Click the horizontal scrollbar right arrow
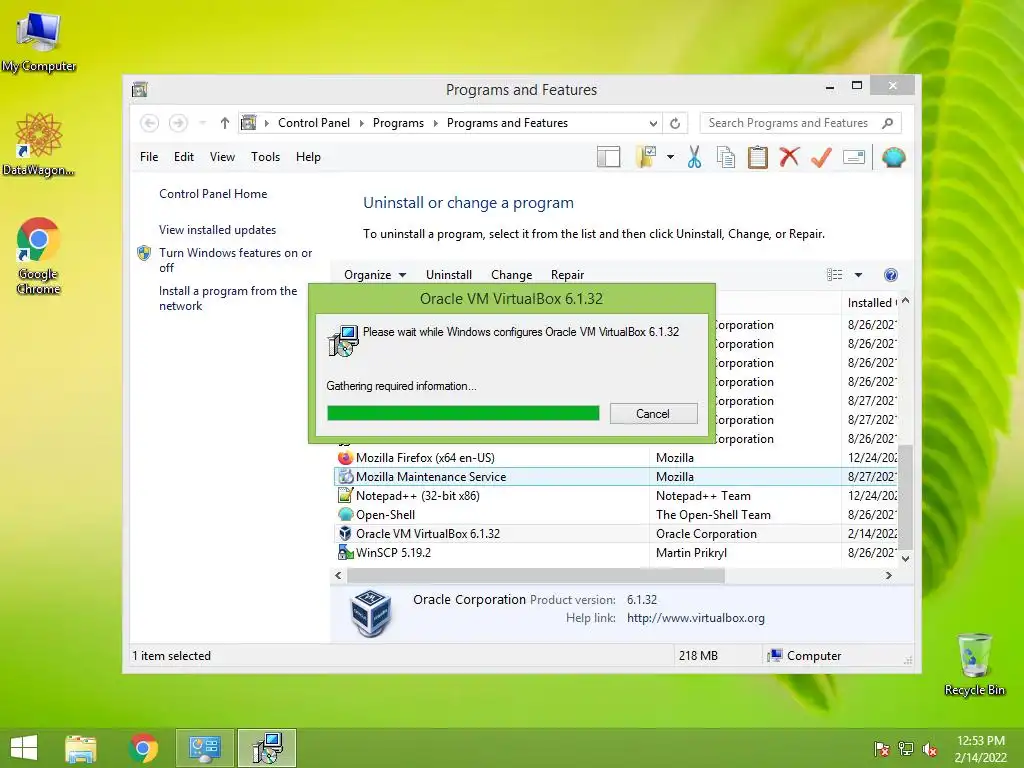 click(888, 575)
